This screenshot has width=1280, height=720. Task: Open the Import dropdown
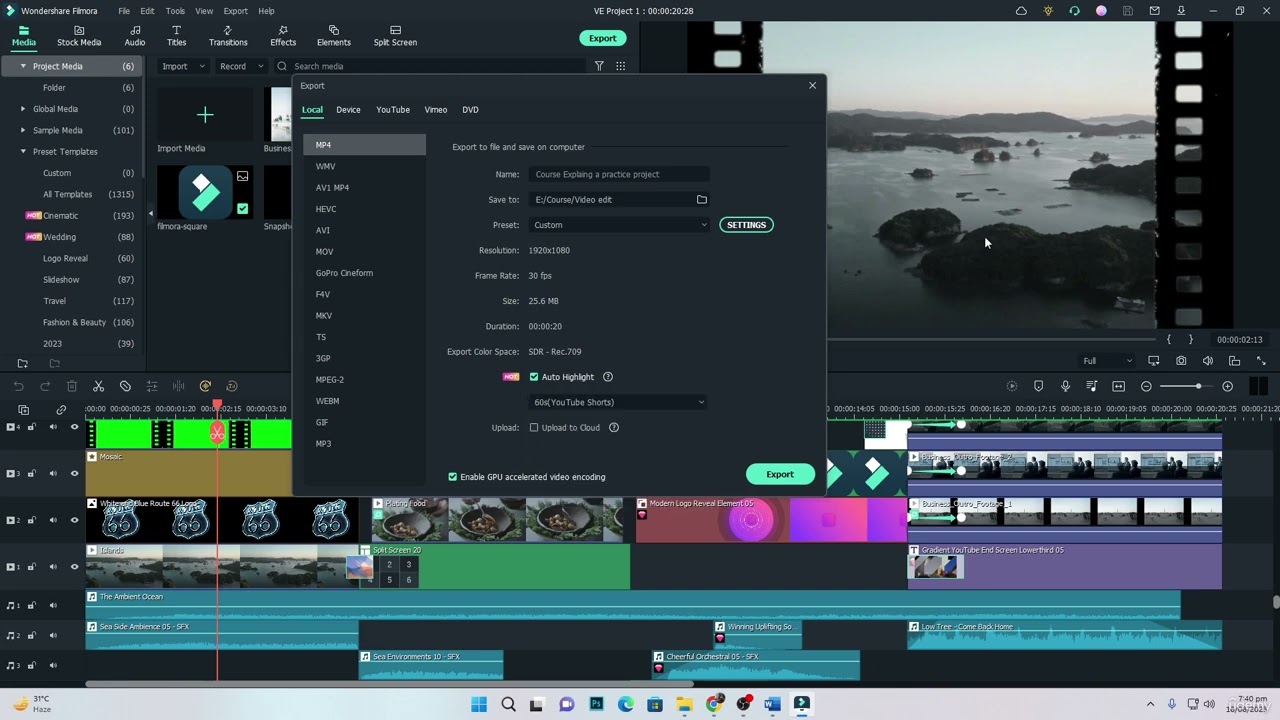[x=182, y=66]
